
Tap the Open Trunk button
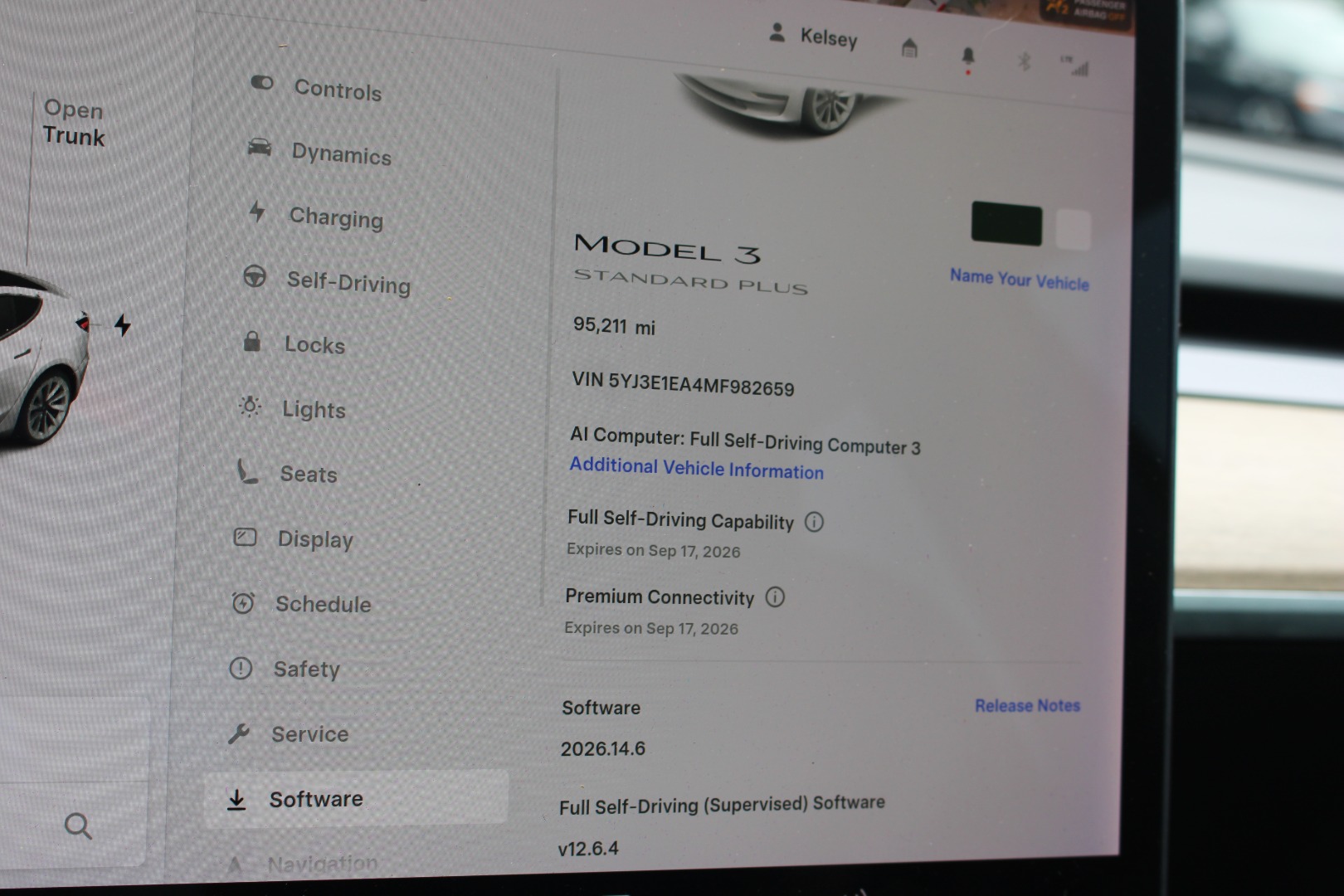[74, 123]
